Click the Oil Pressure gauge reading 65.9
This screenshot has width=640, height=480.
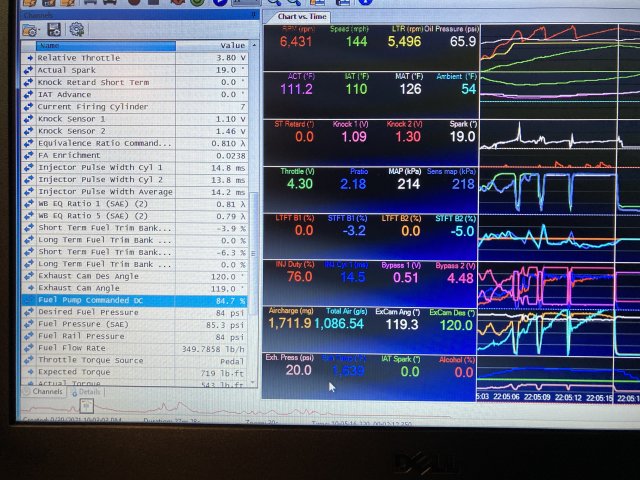pyautogui.click(x=463, y=41)
